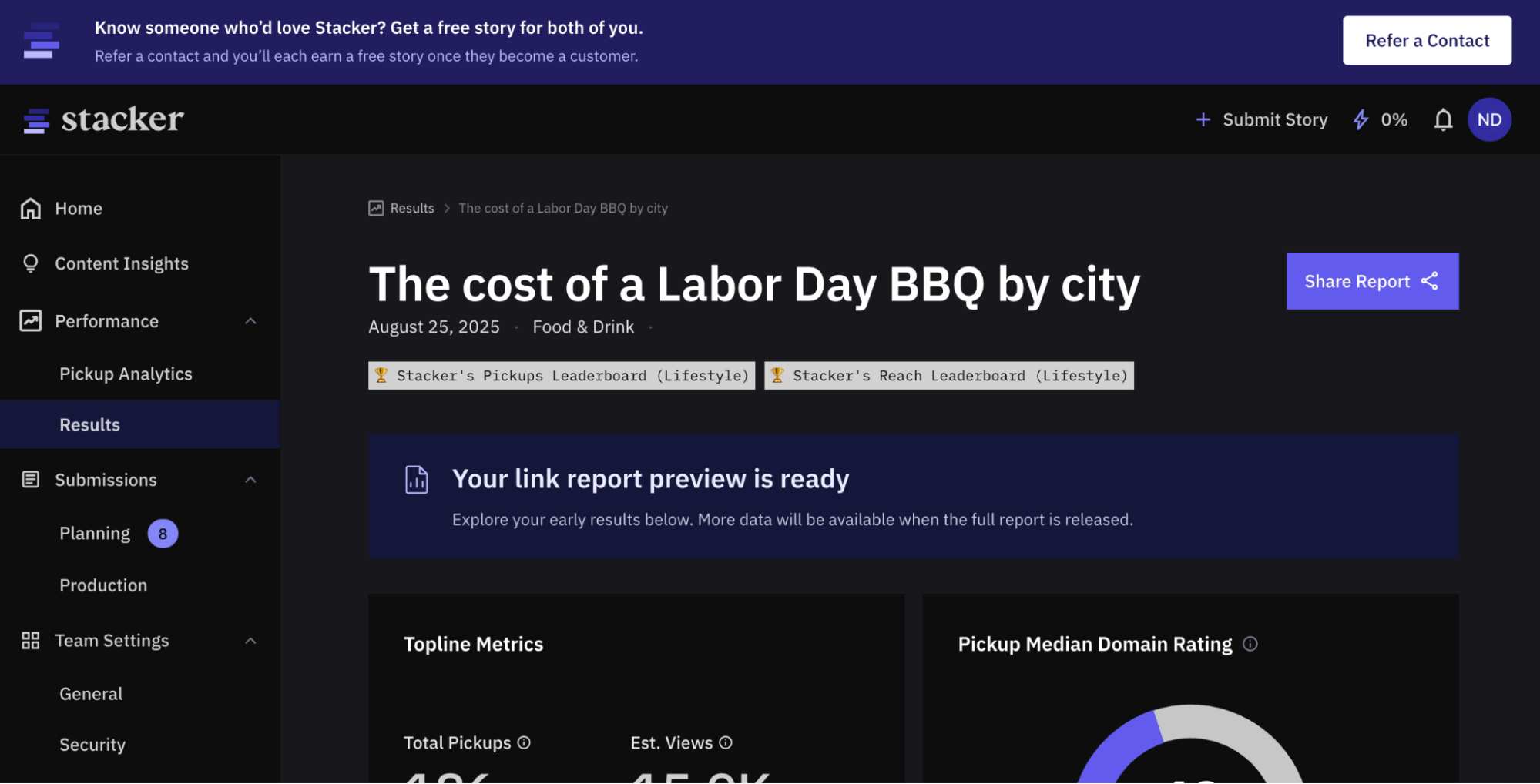Click the Share Report button
Viewport: 1540px width, 784px height.
(x=1372, y=281)
